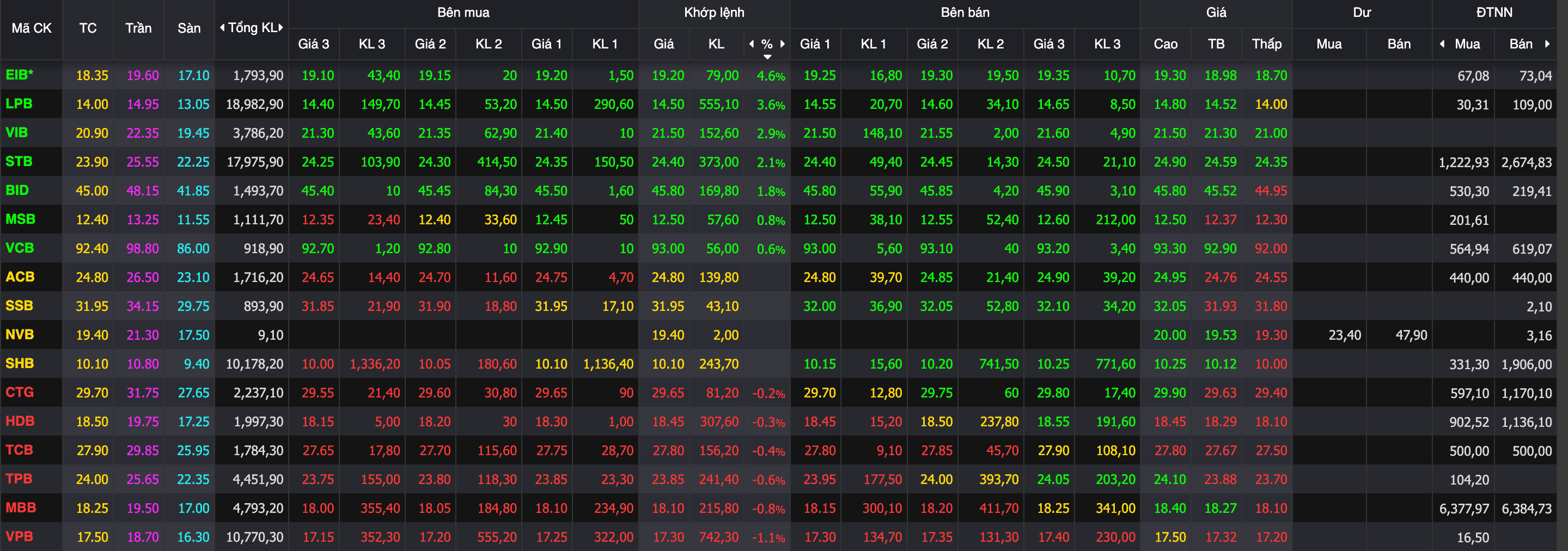Open ACB stock symbol

point(20,277)
